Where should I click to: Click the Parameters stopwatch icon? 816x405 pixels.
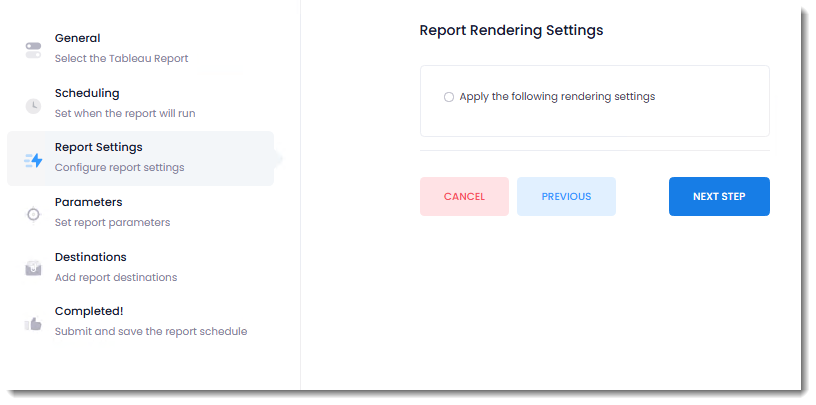[33, 214]
